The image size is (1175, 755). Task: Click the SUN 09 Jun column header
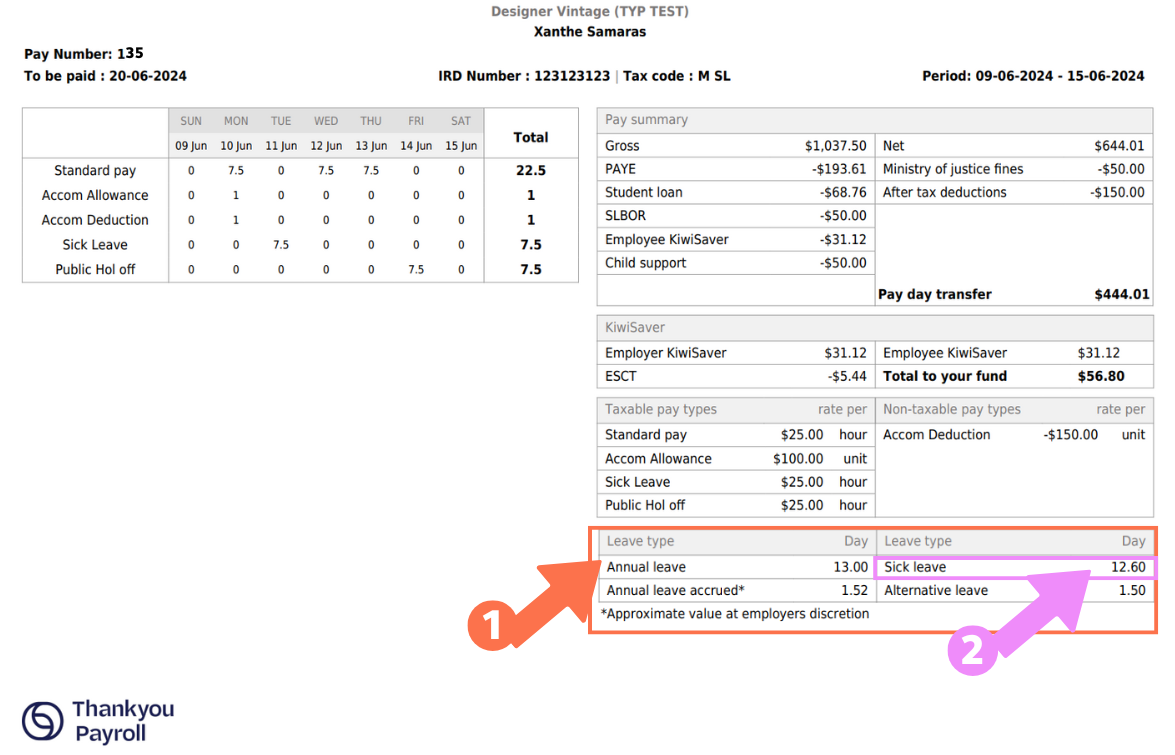tap(190, 131)
